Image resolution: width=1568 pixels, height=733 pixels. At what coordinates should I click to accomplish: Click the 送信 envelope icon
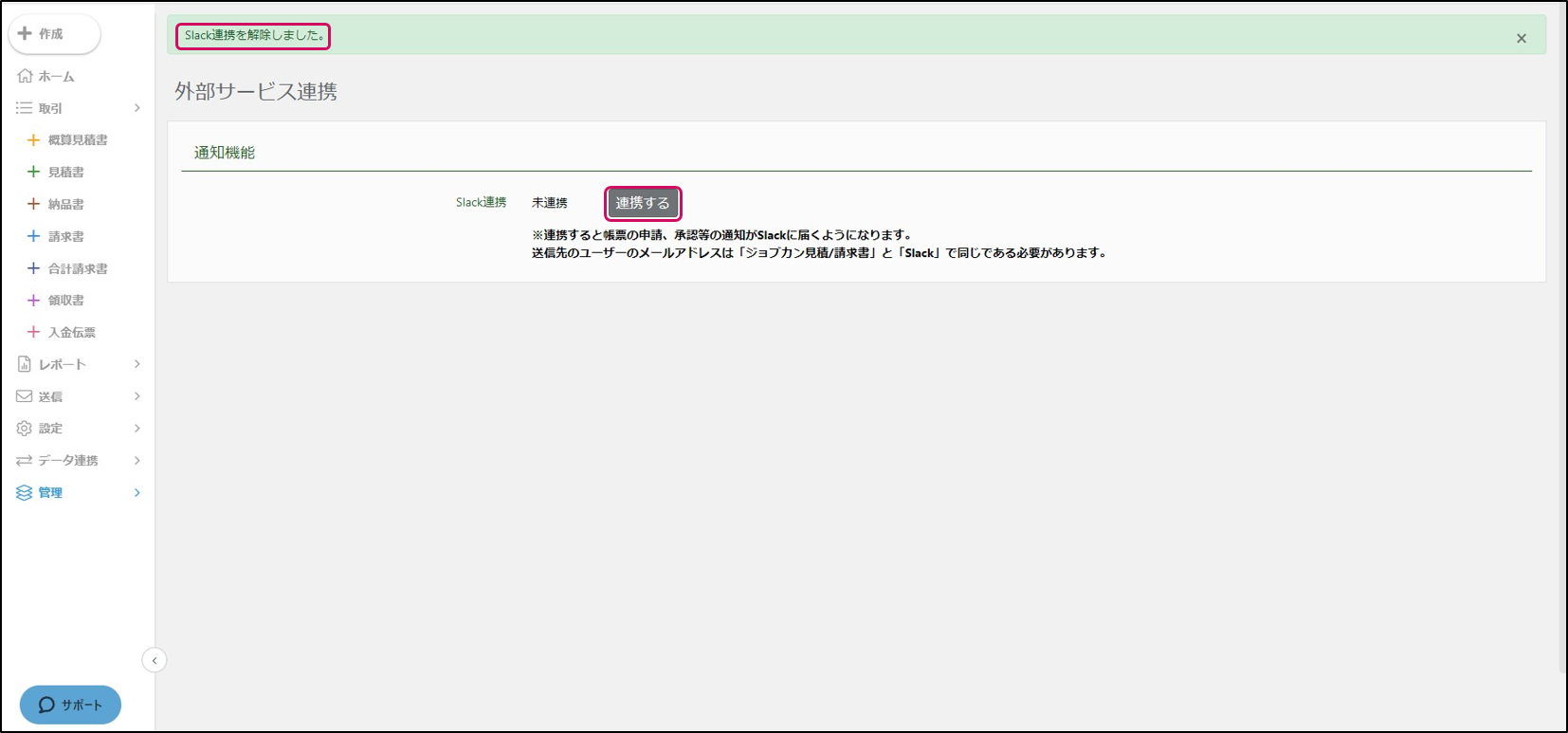click(x=25, y=396)
